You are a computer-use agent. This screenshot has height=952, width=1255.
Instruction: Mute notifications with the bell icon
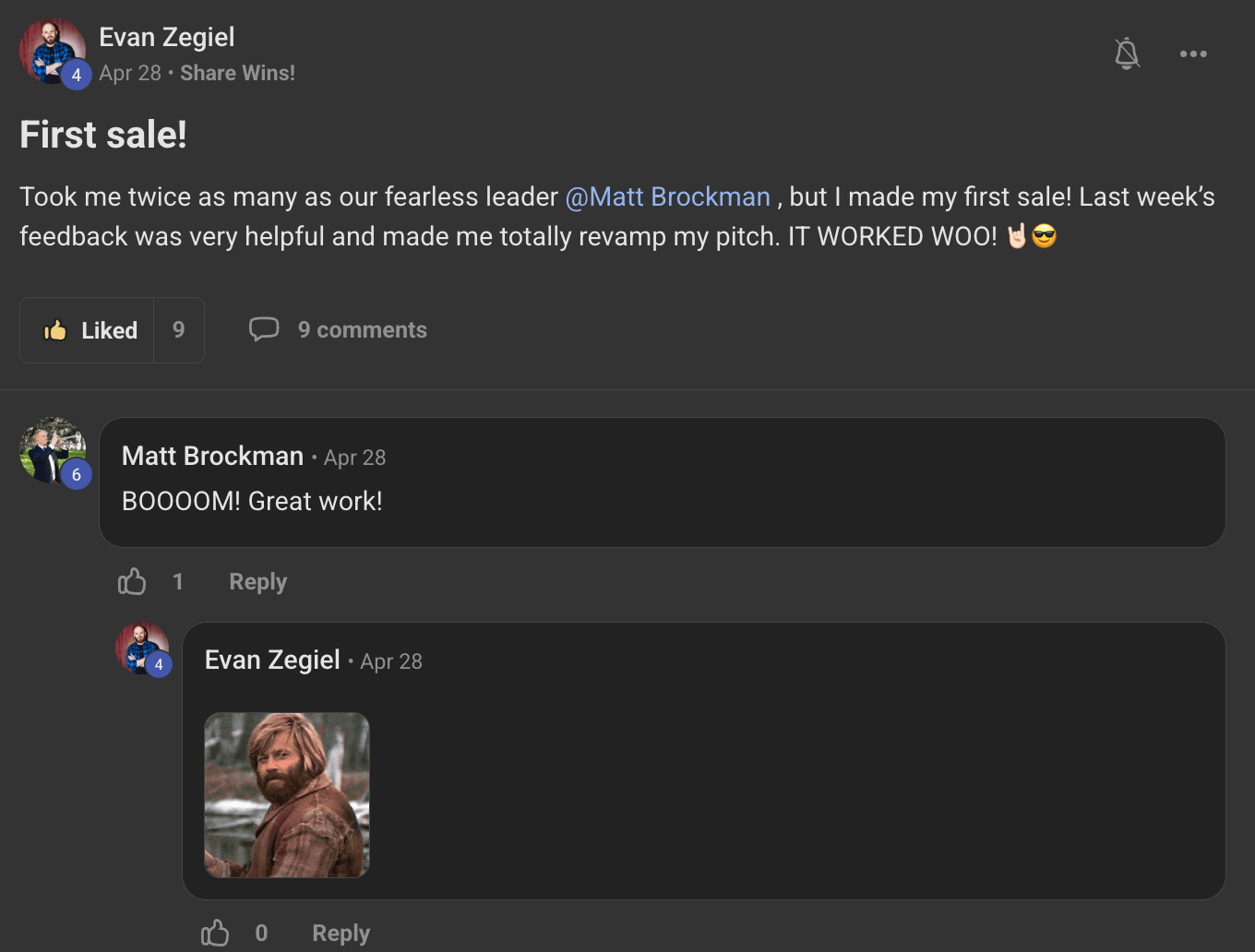click(1127, 54)
